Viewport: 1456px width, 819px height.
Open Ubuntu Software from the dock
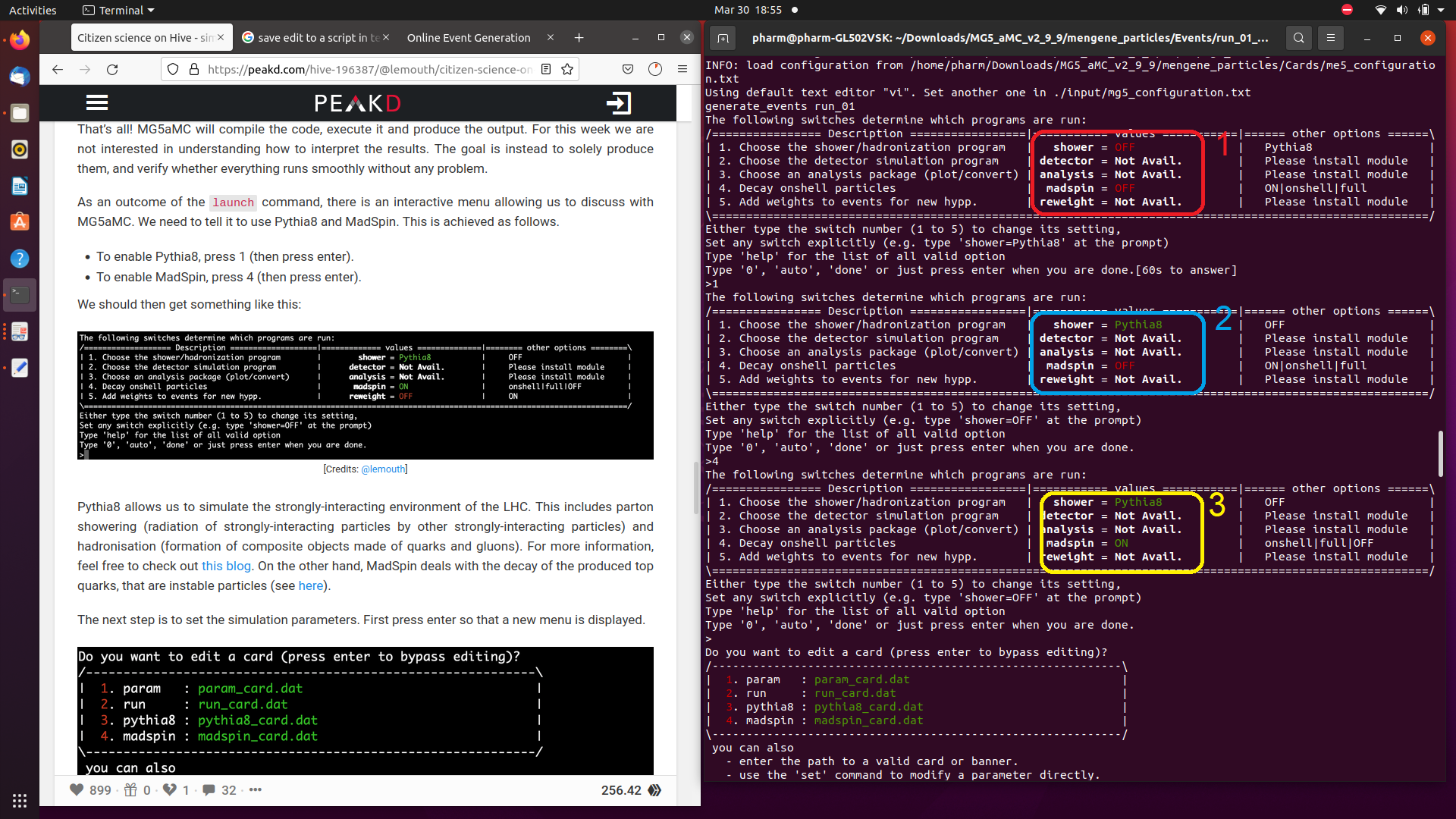(20, 222)
